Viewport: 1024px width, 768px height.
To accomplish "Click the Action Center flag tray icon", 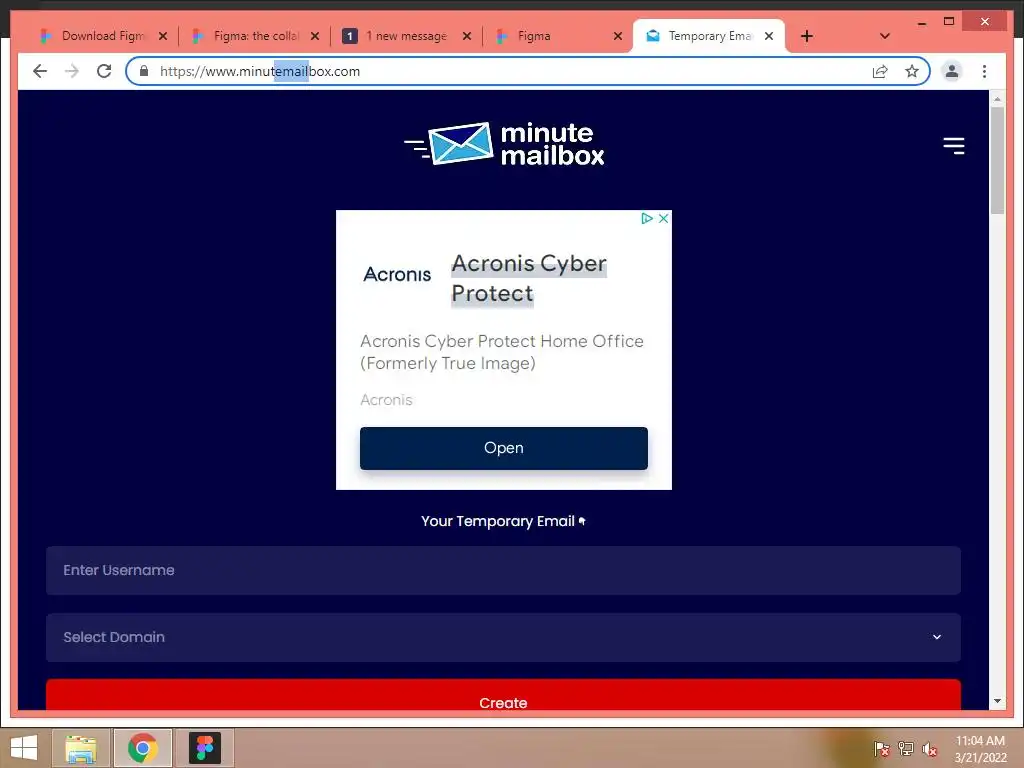I will 881,748.
